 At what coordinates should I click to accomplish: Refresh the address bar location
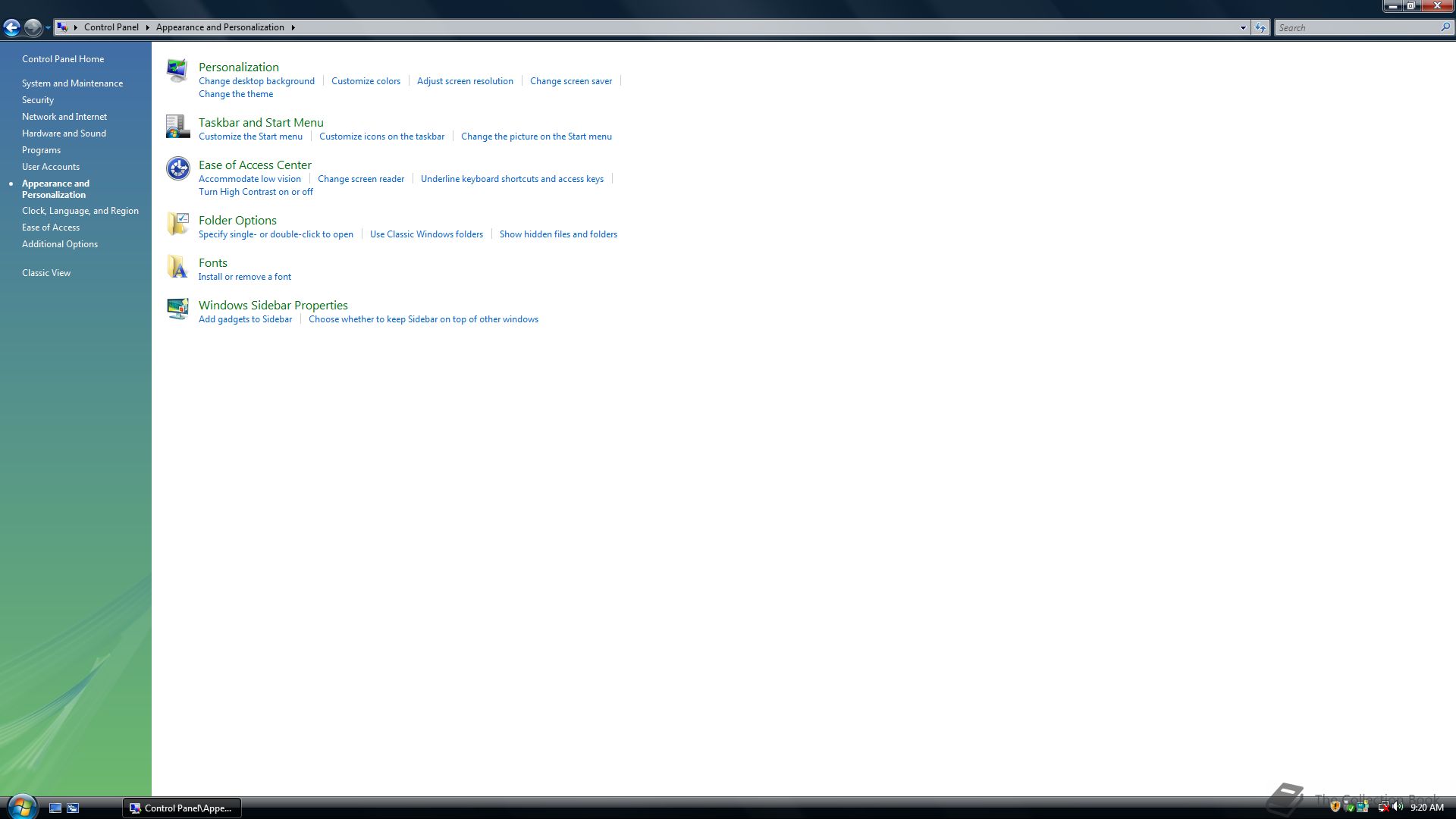pyautogui.click(x=1260, y=28)
